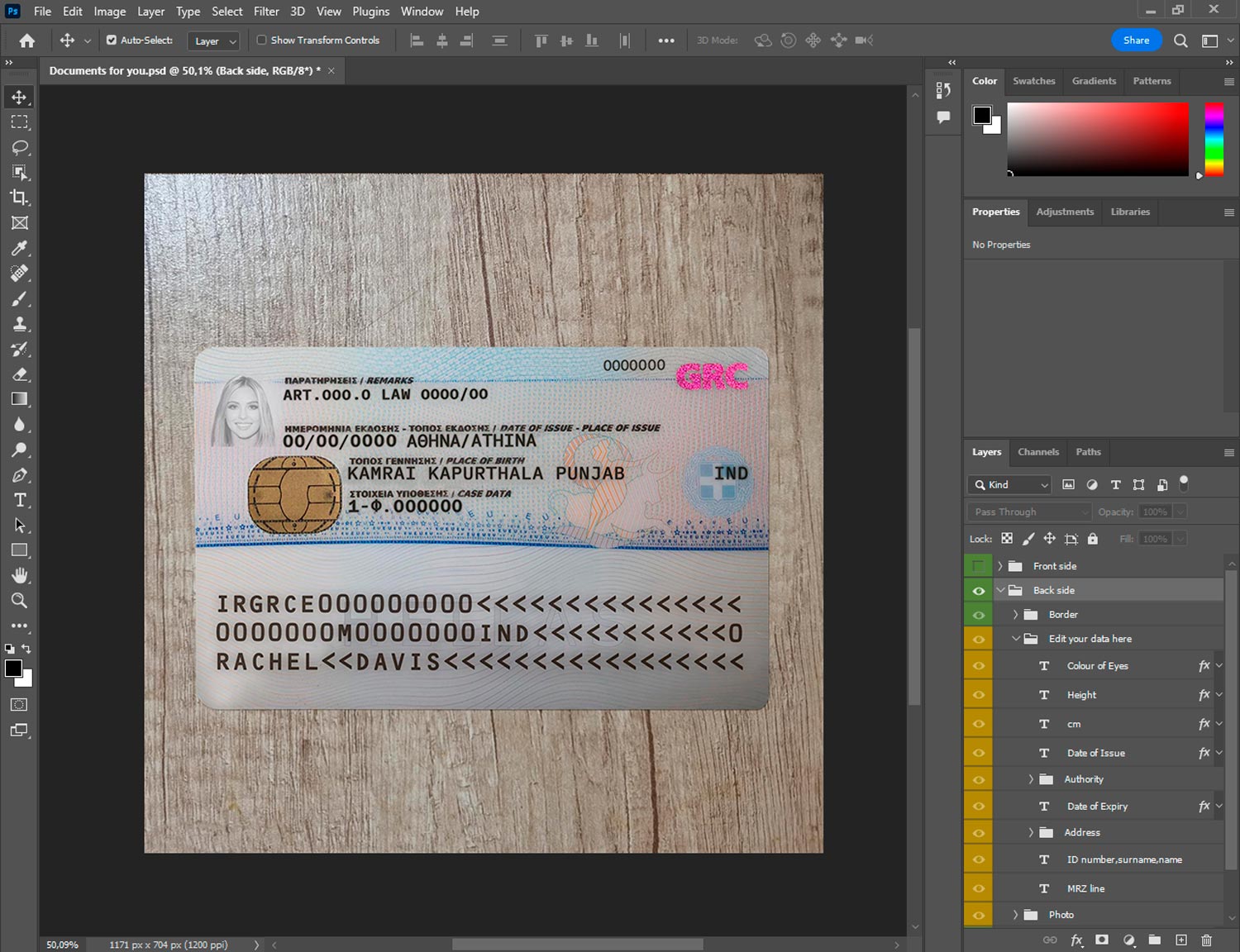Open the Pass Through blend mode dropdown
The height and width of the screenshot is (952, 1240).
(1028, 512)
